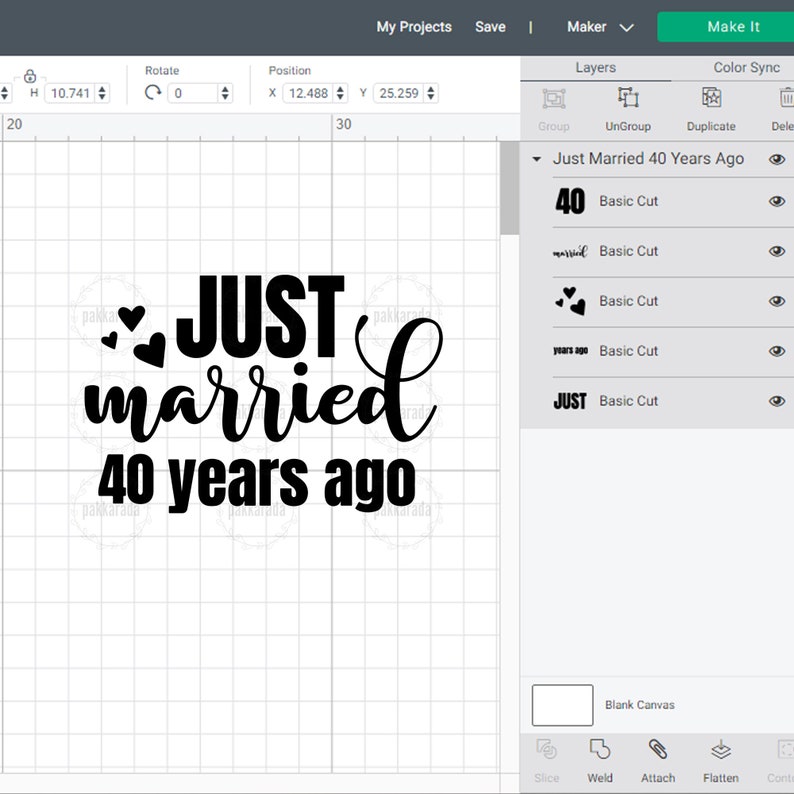Viewport: 794px width, 794px height.
Task: Click the green Make It button
Action: pyautogui.click(x=726, y=27)
